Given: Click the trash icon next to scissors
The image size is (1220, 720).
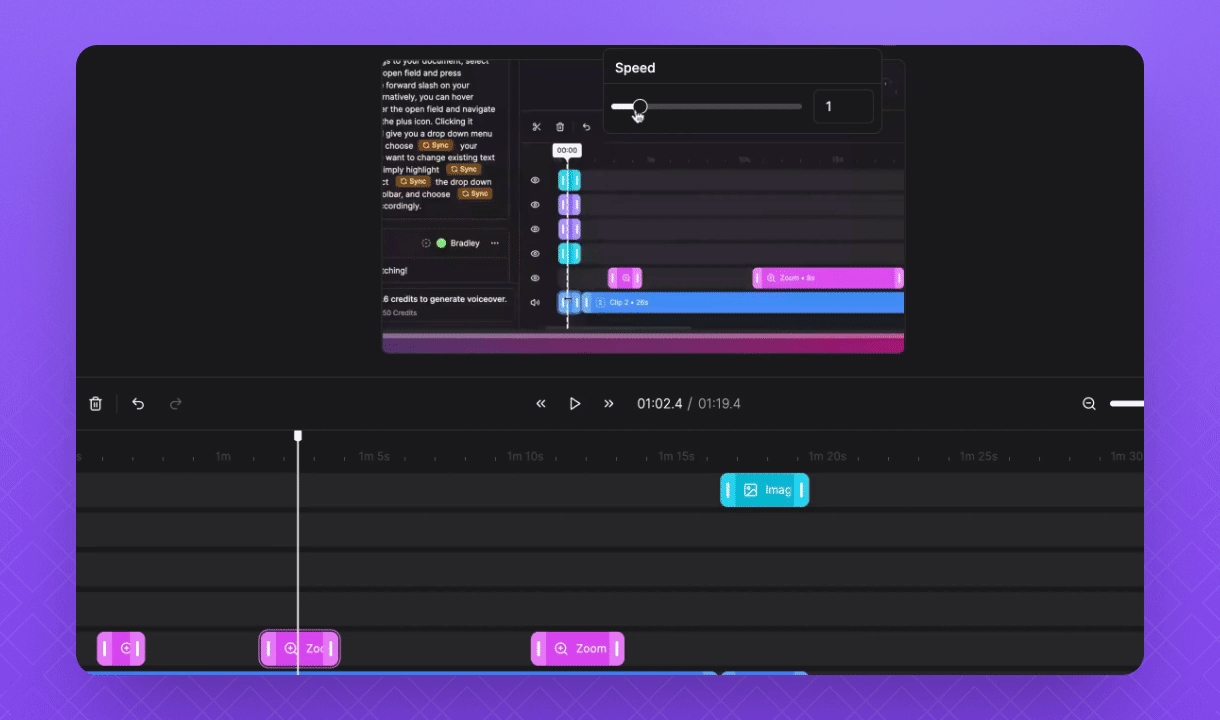Looking at the screenshot, I should (x=560, y=127).
